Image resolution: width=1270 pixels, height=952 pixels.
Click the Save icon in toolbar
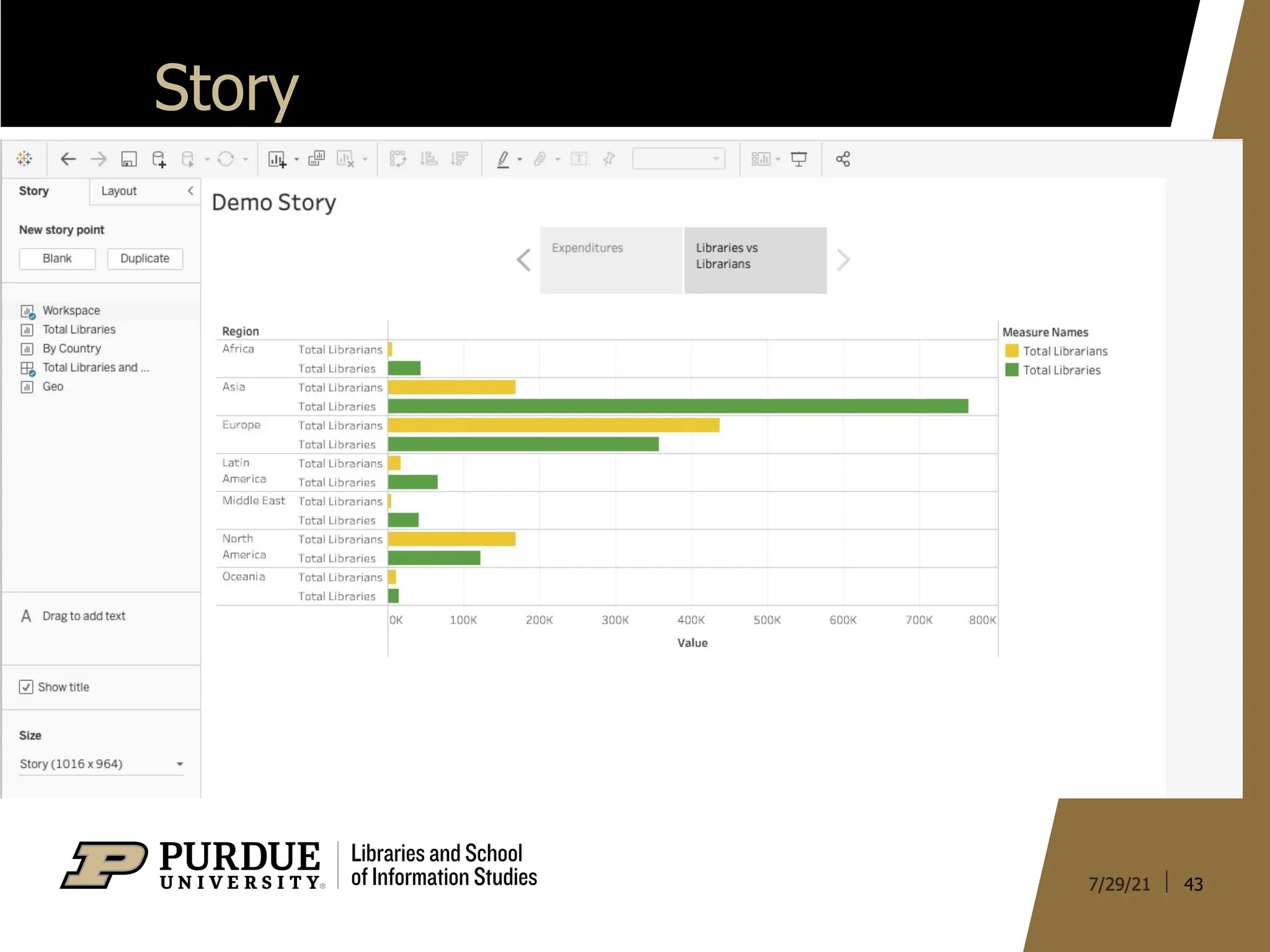coord(128,159)
